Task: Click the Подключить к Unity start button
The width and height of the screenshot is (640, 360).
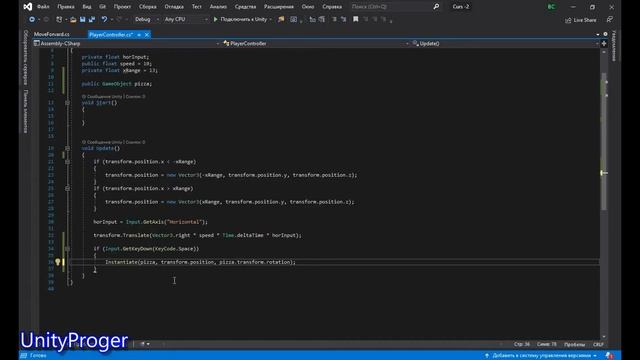Action: (240, 19)
